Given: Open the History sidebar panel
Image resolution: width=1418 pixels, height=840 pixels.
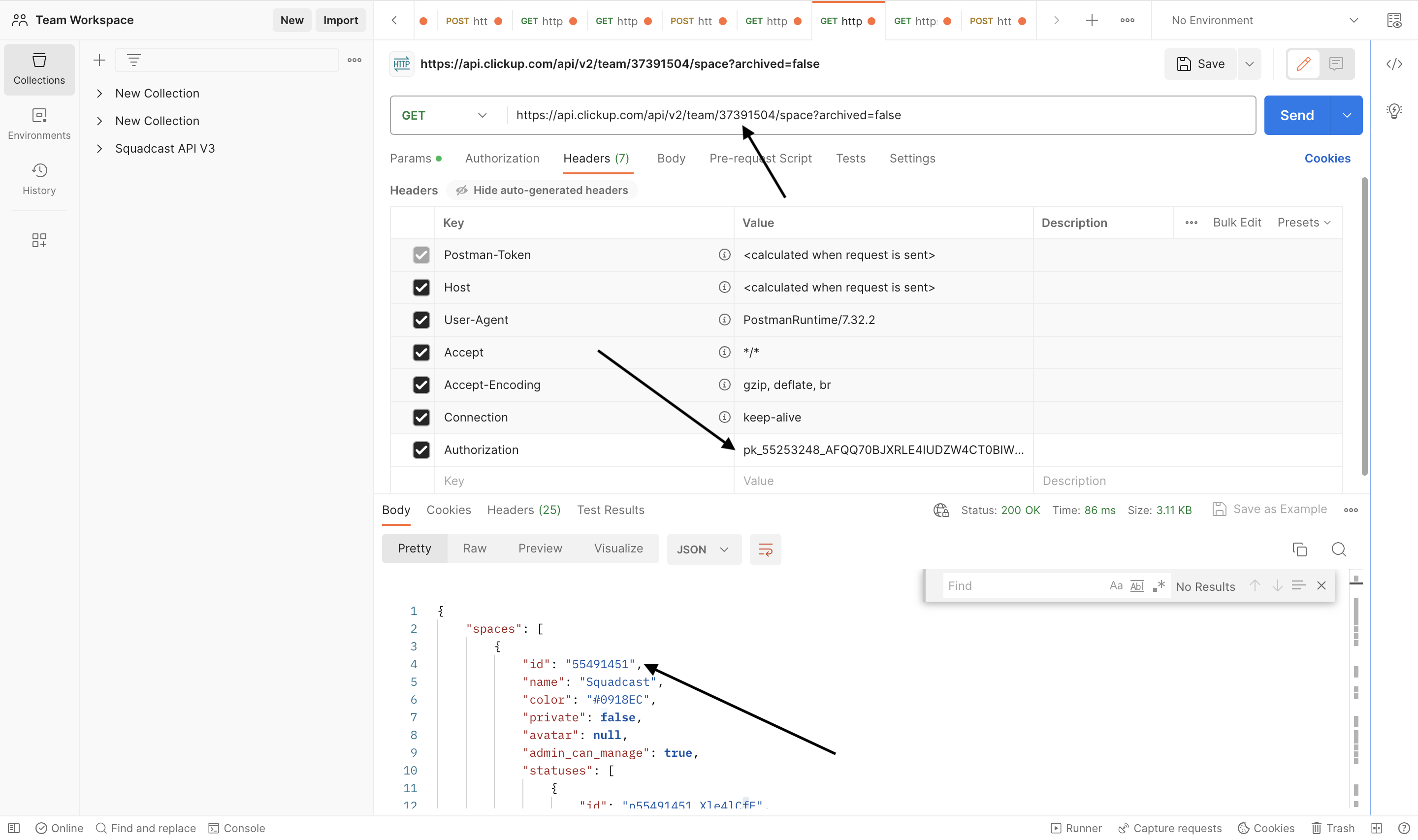Looking at the screenshot, I should point(39,178).
